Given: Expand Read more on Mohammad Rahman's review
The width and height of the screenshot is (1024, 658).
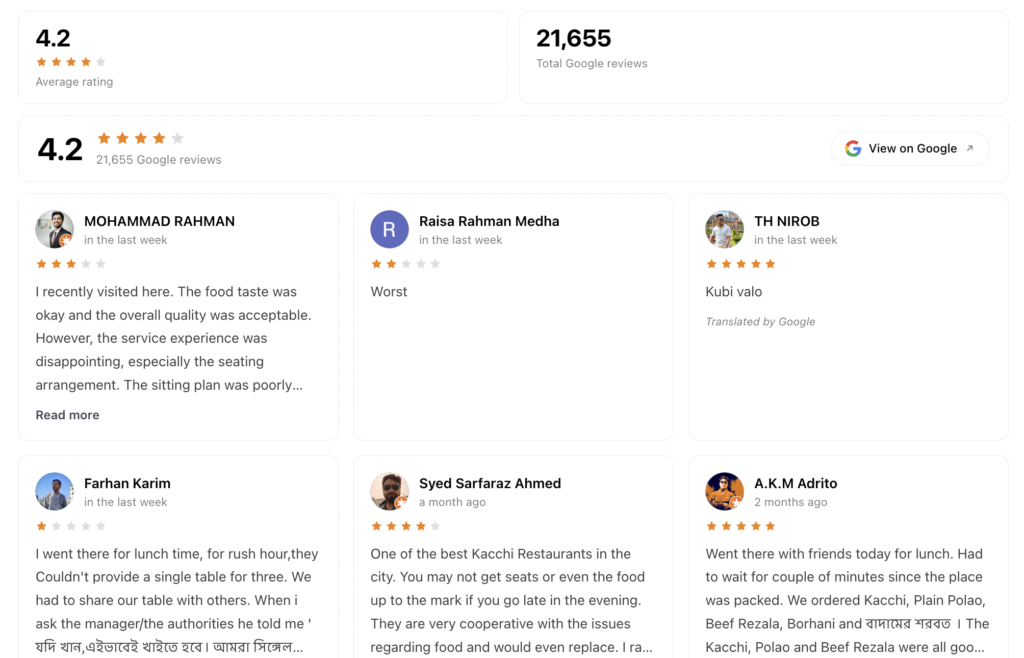Looking at the screenshot, I should pos(67,415).
